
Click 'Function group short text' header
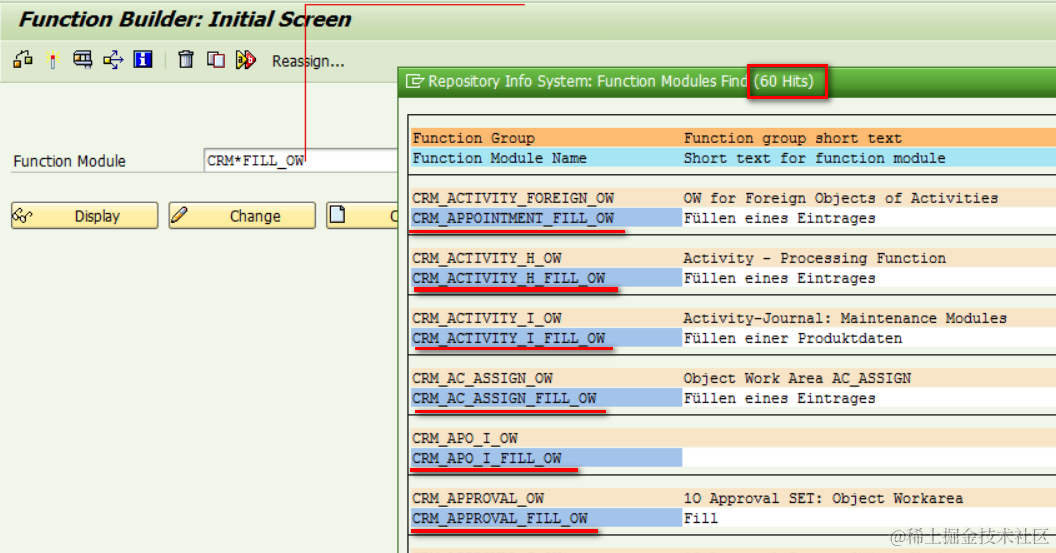[x=793, y=138]
